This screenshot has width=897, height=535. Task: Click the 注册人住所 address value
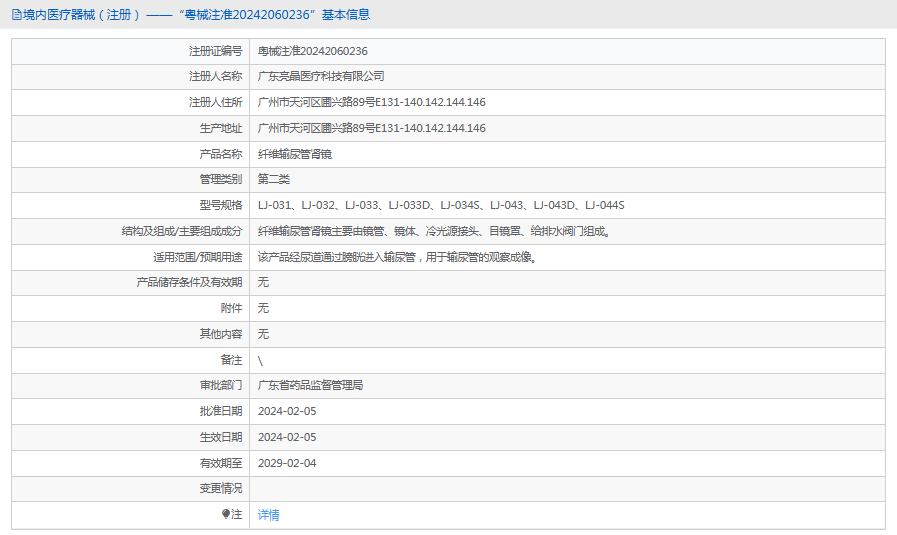pos(371,102)
